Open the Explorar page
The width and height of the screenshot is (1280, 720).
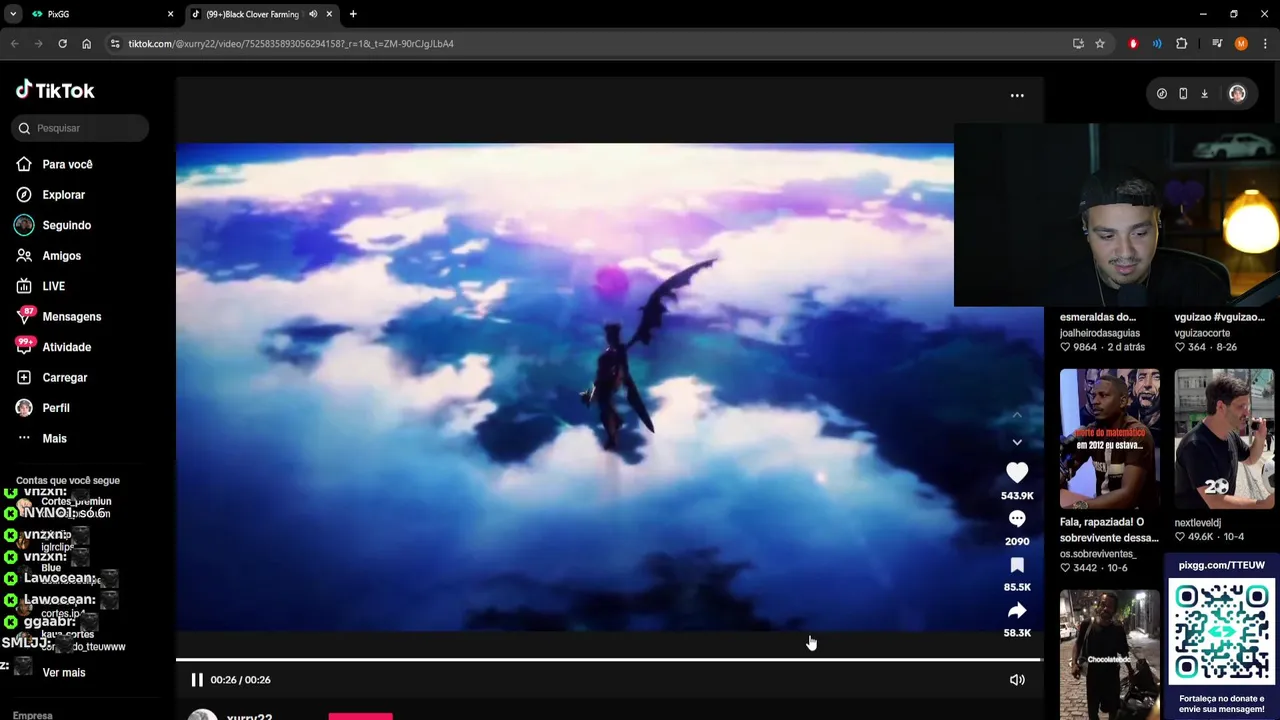63,195
